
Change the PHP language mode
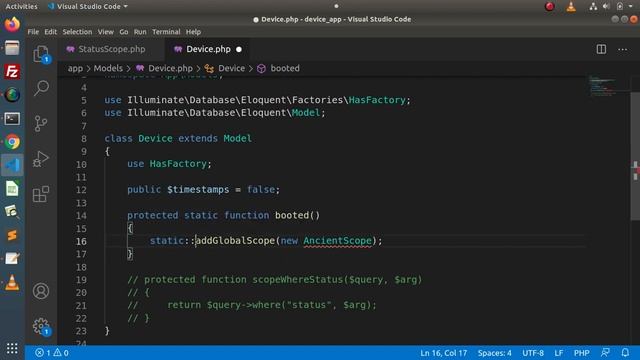582,353
